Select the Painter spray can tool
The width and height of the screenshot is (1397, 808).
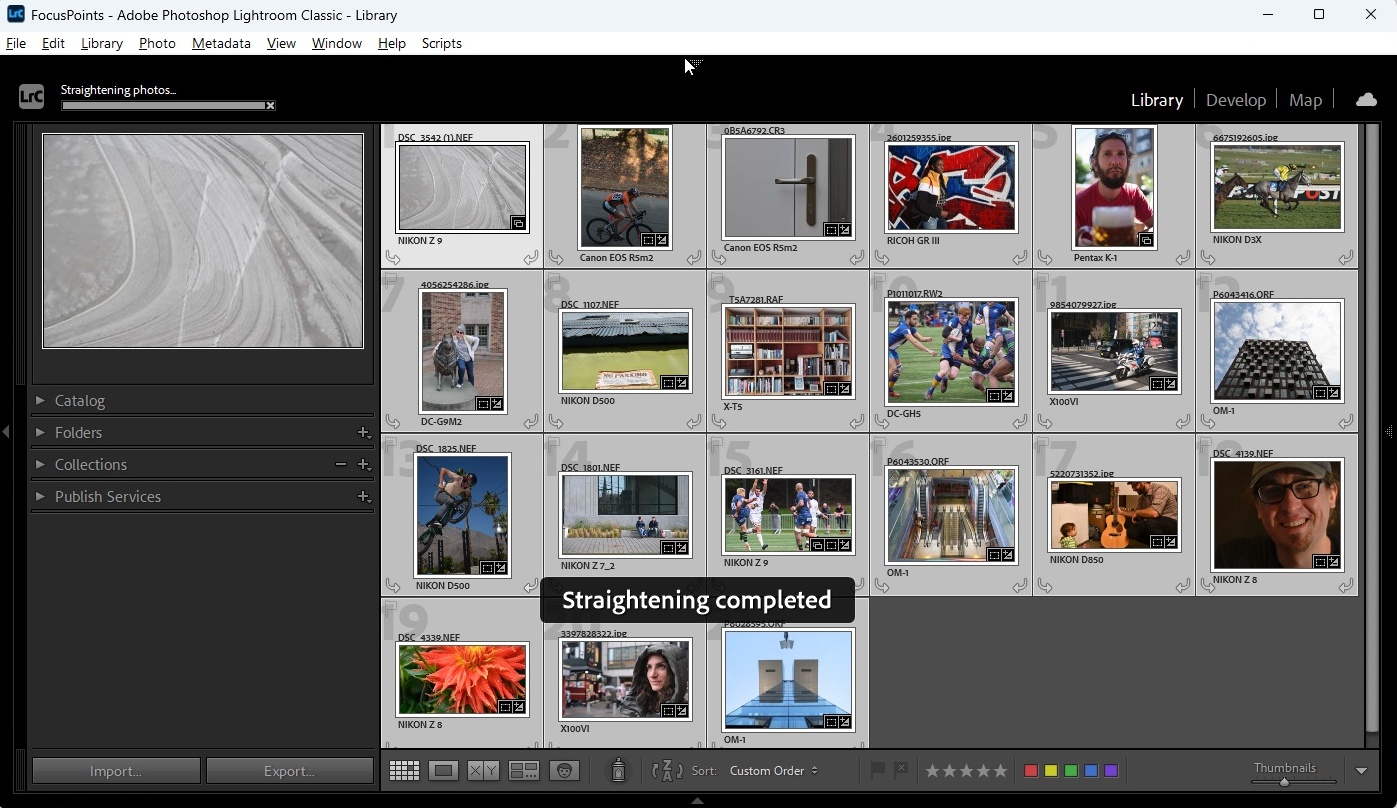[618, 770]
